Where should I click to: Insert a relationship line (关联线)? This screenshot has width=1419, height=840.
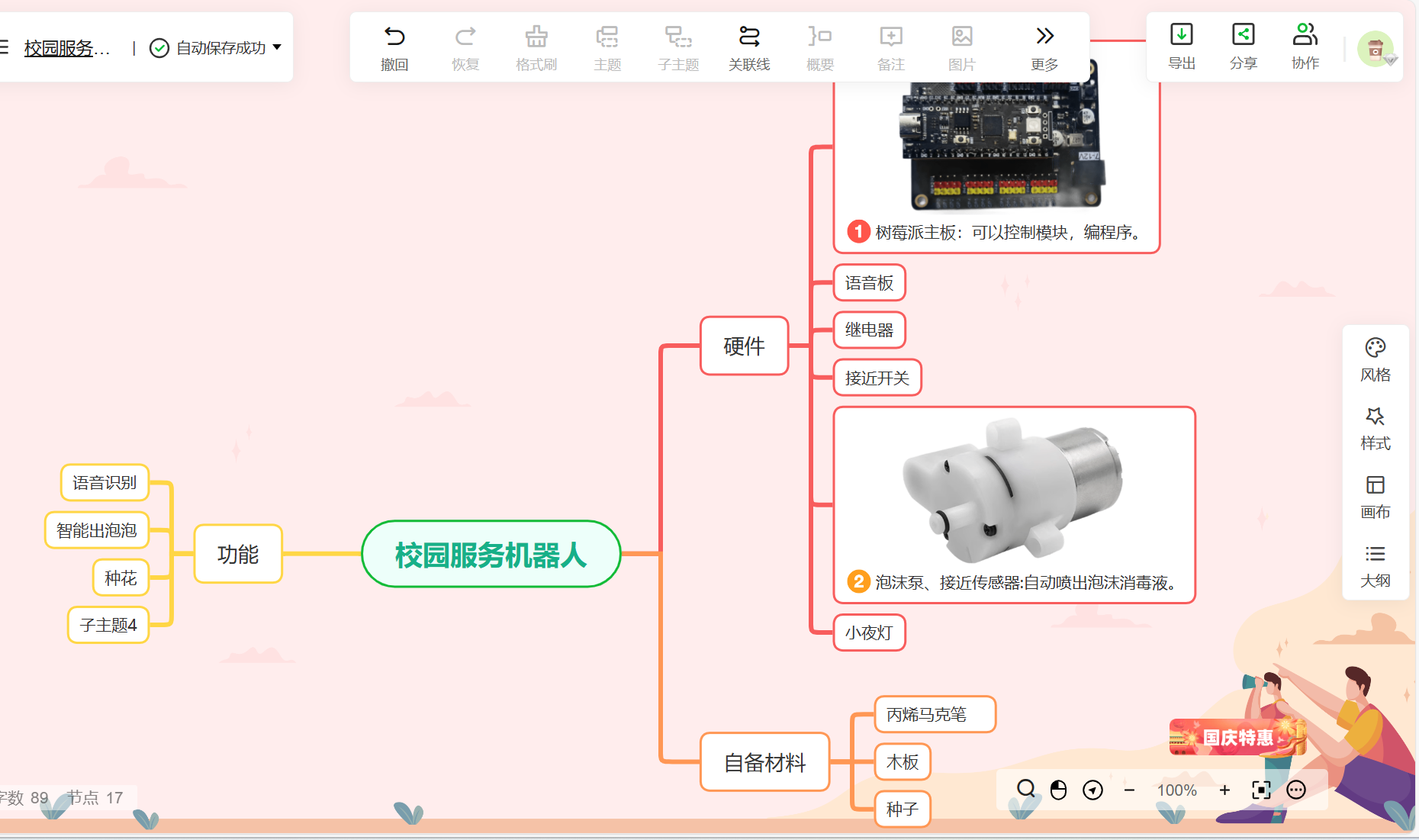[x=749, y=47]
